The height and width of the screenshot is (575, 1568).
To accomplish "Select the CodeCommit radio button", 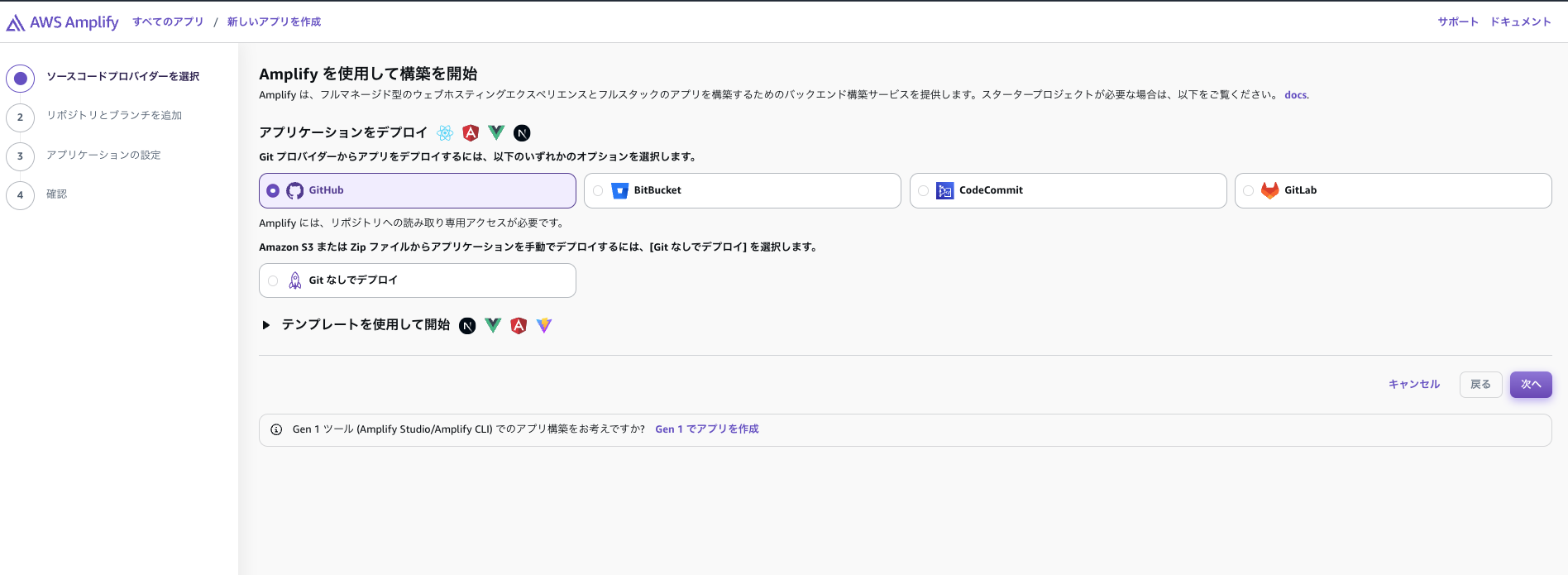I will 923,191.
